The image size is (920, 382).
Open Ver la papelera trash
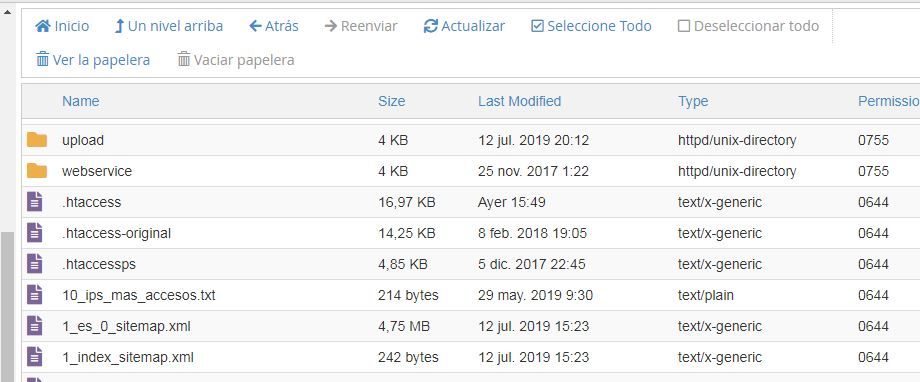click(93, 60)
